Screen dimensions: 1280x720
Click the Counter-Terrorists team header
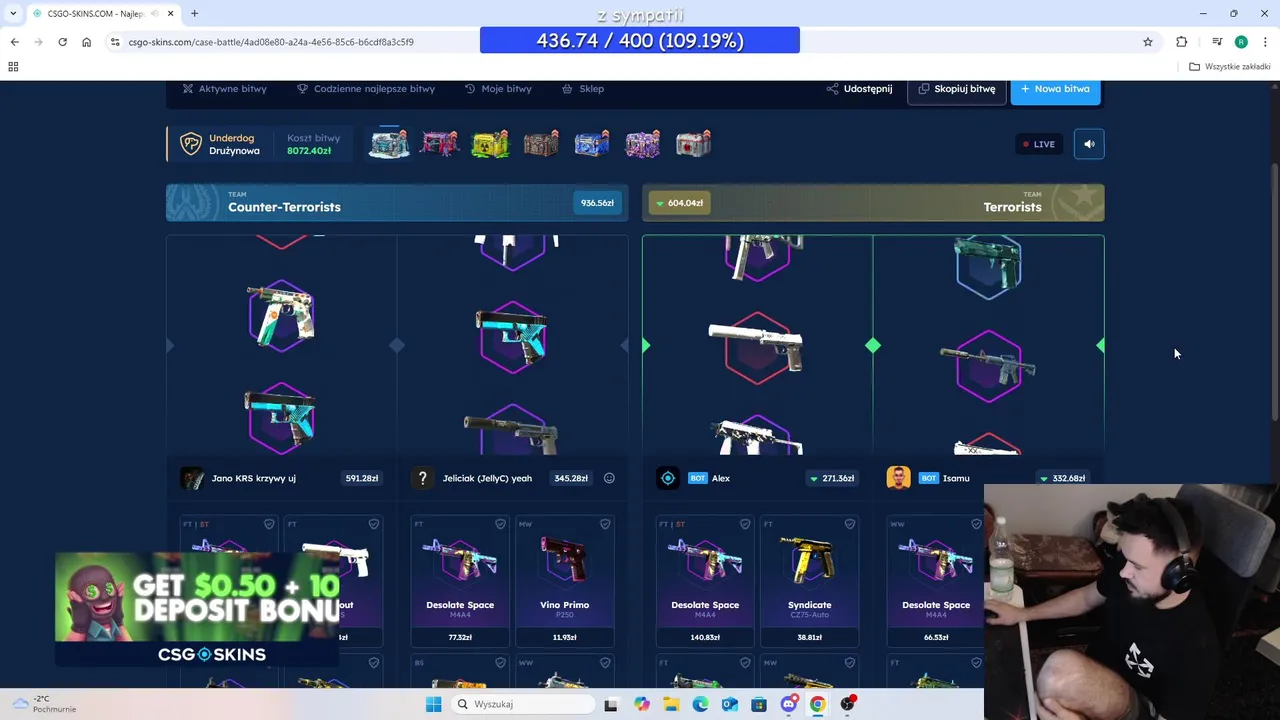pos(397,202)
